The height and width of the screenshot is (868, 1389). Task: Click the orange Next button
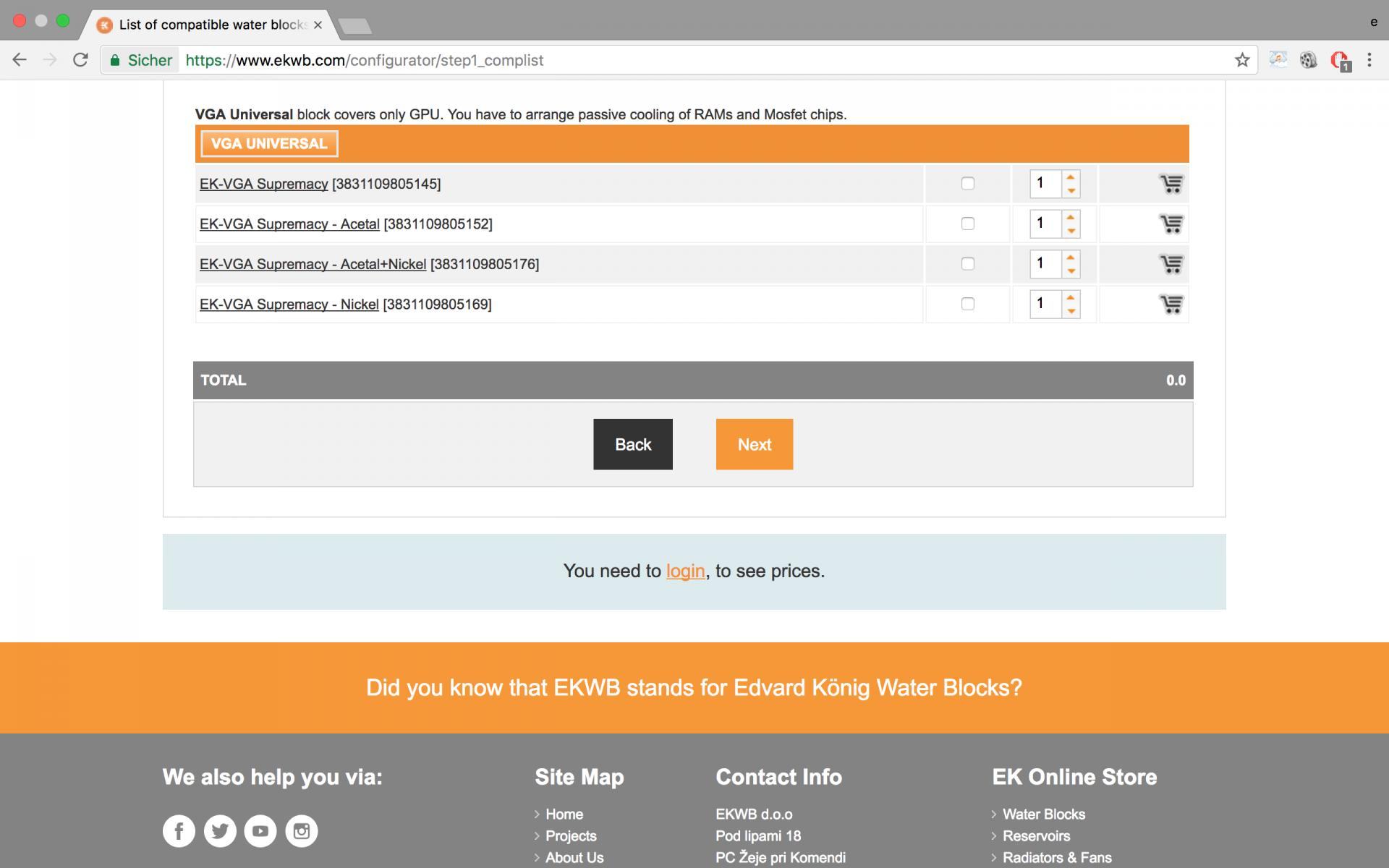[x=755, y=444]
